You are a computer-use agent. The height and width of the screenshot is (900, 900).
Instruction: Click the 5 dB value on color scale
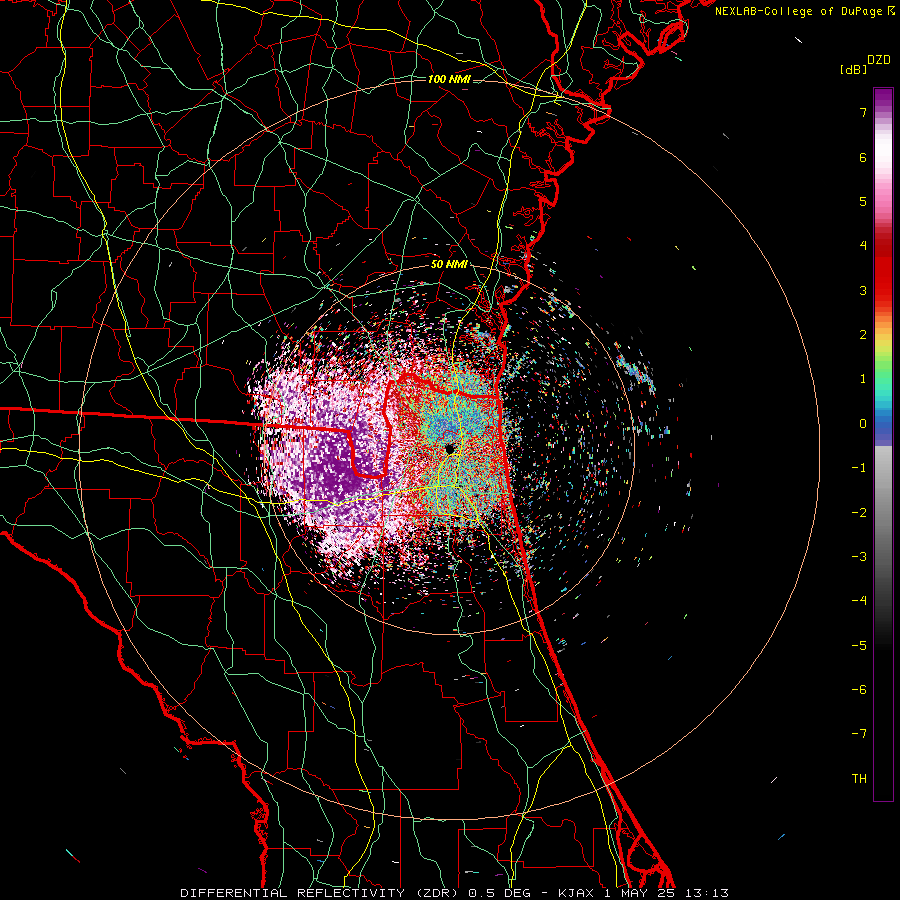(x=863, y=201)
